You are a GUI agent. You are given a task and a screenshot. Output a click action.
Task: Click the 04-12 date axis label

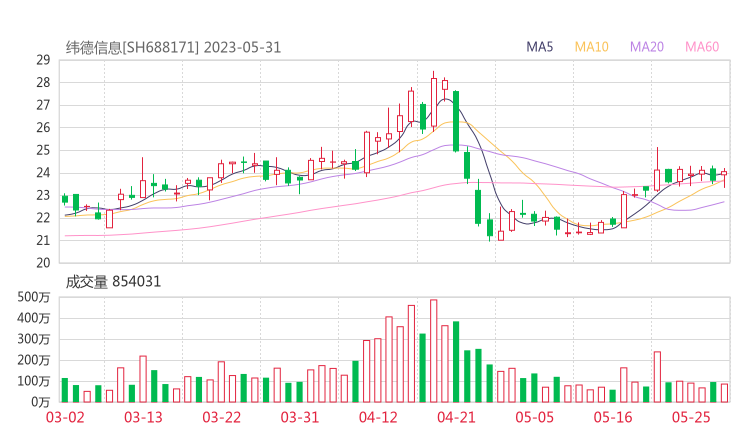378,417
